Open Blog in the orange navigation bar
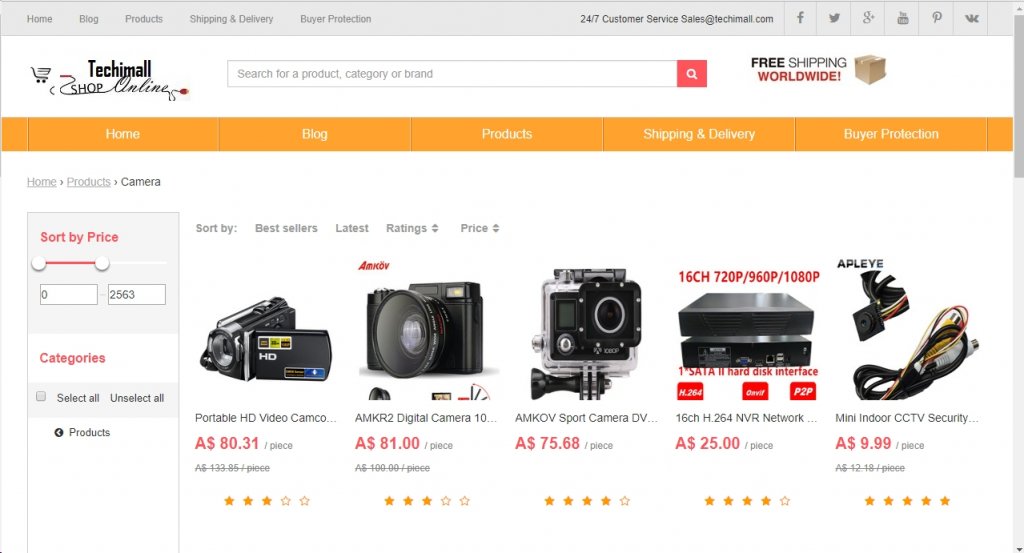 [x=315, y=134]
